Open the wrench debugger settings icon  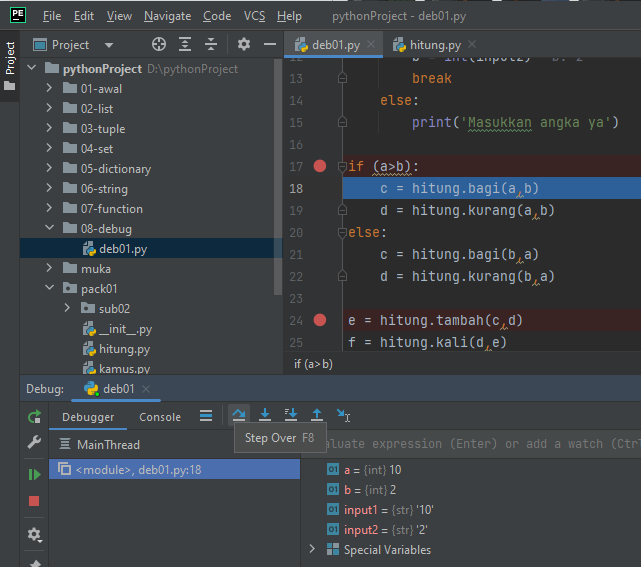pyautogui.click(x=34, y=441)
